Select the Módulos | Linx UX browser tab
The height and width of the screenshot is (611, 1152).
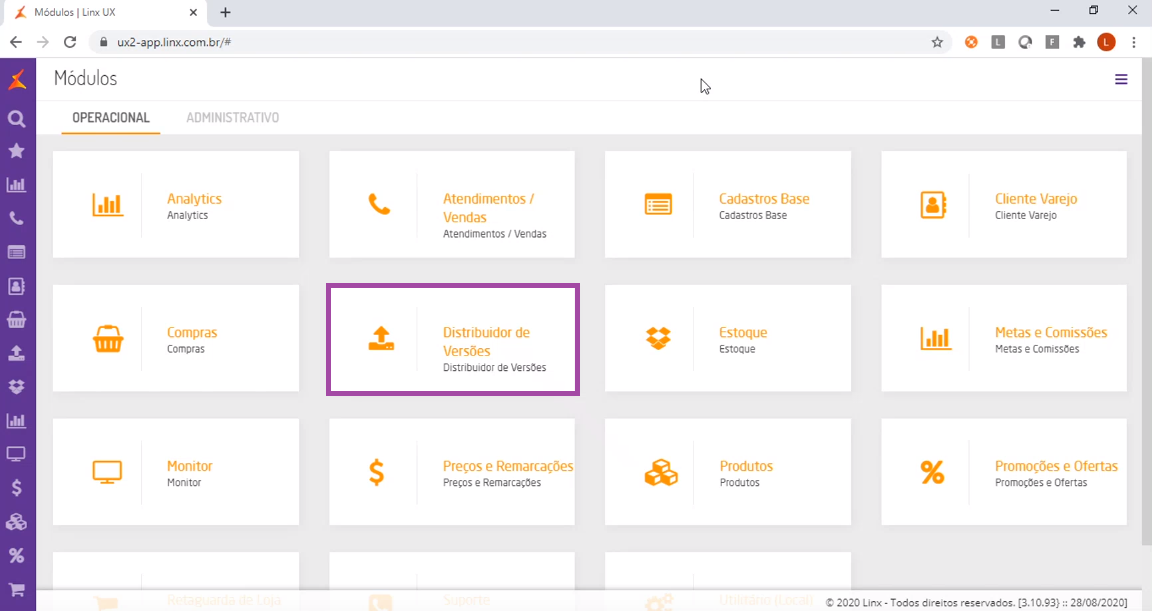107,12
